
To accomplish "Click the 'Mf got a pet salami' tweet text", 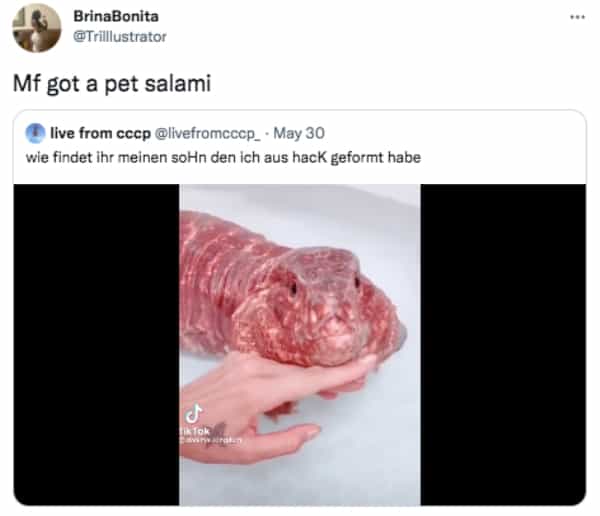I will [x=112, y=83].
